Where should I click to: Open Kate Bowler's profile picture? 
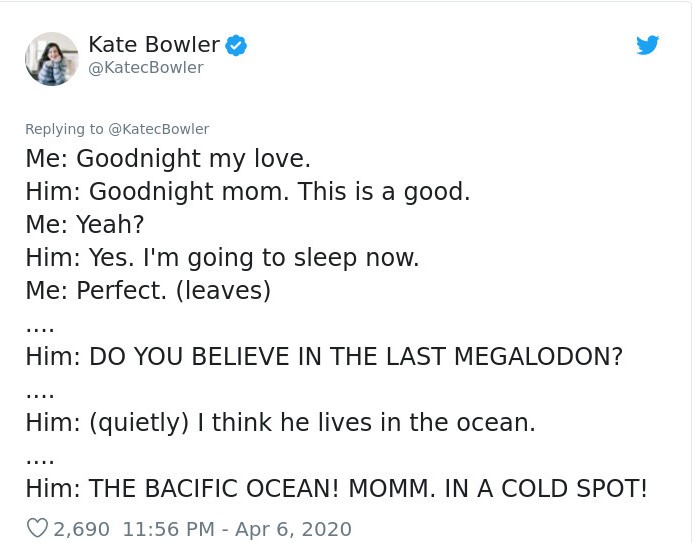click(51, 58)
